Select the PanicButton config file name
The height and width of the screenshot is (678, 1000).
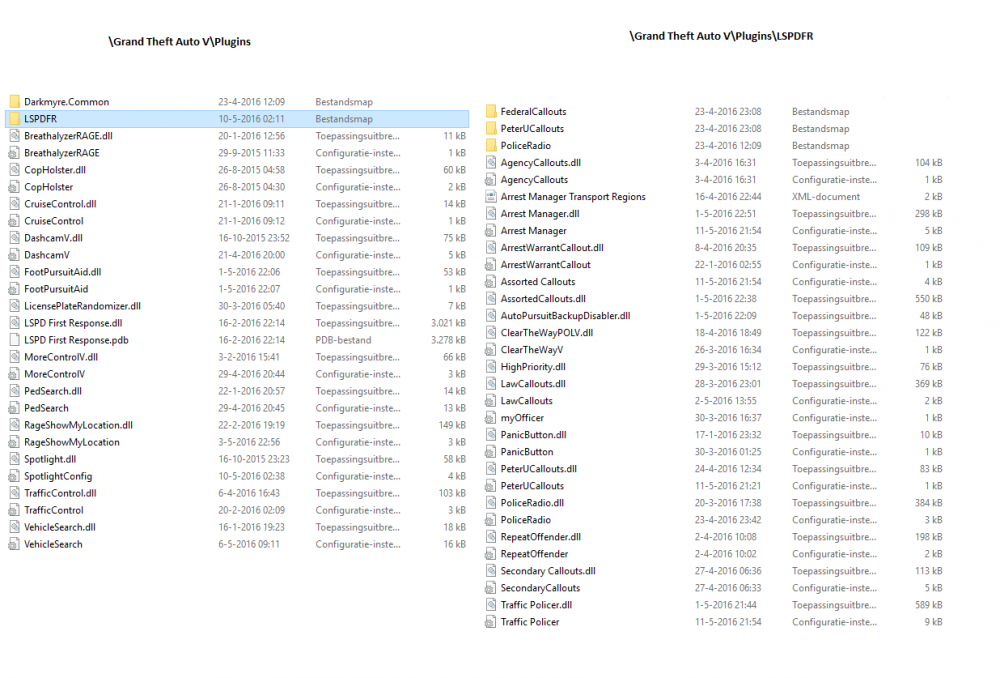point(527,452)
